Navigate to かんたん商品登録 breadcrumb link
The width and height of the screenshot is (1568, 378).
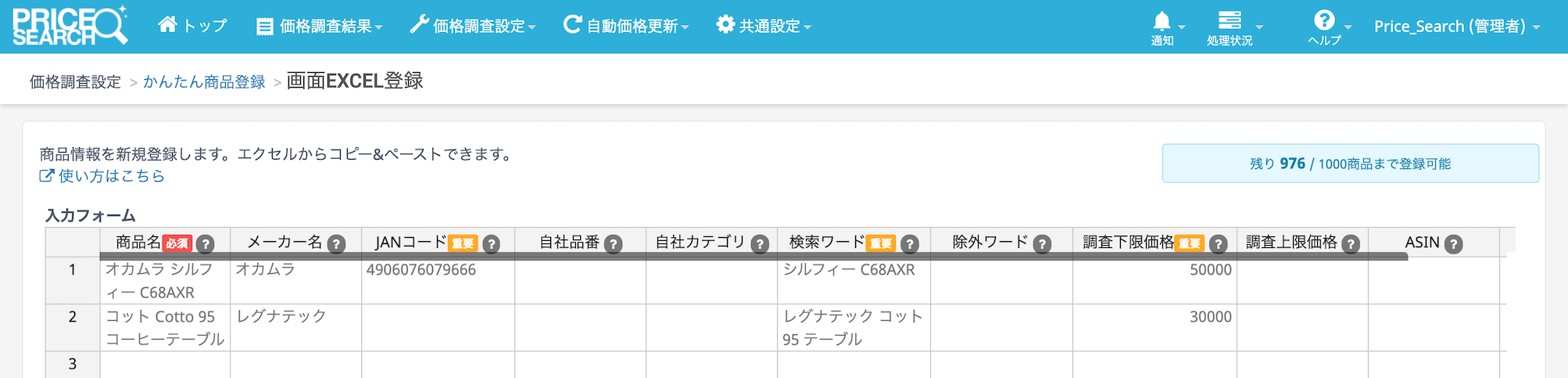(x=204, y=82)
